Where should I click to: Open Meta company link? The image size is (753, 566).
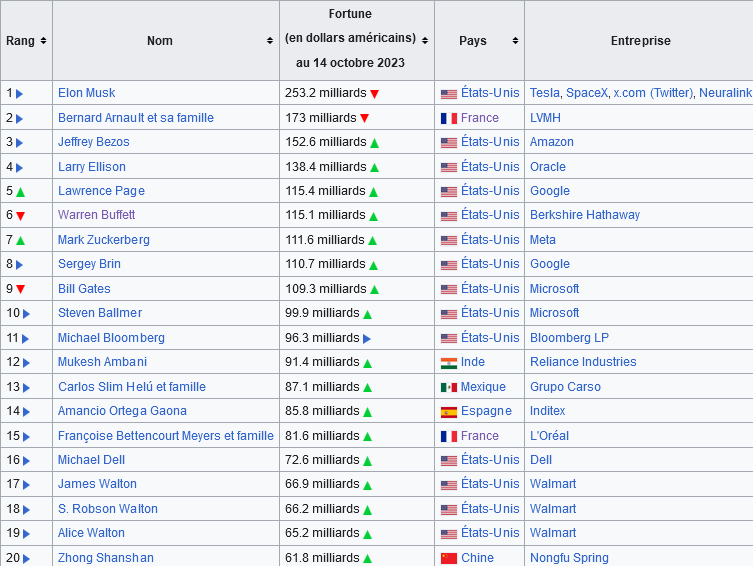pos(543,240)
